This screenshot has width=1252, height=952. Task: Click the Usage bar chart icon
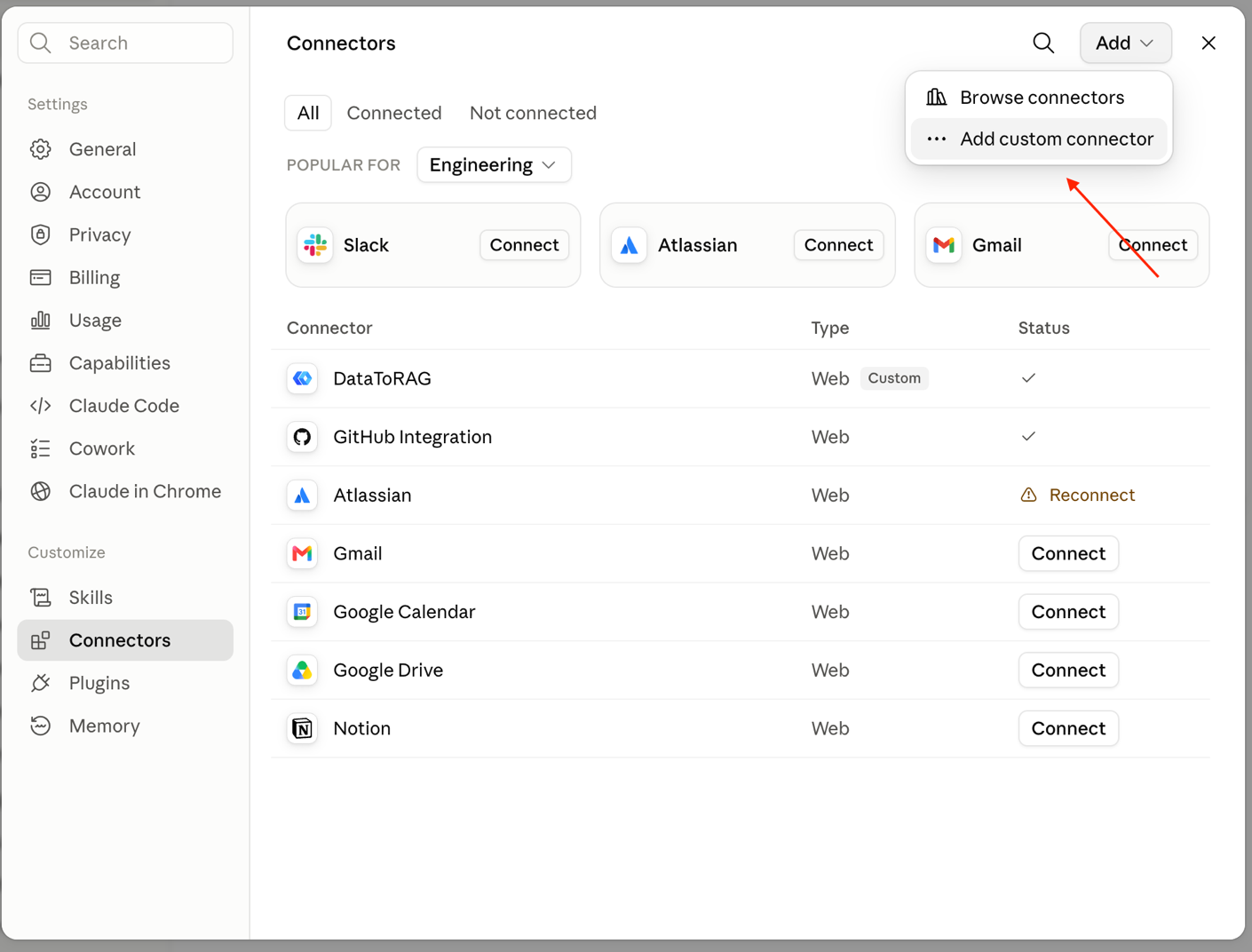(40, 320)
